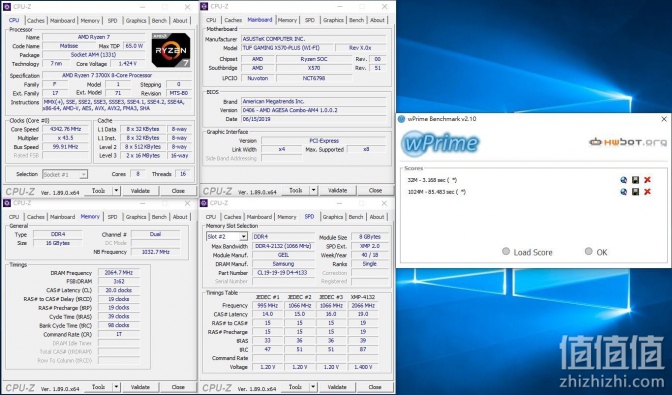Click the Part Number CL19-19-19 D4-4133 field
672x395 pixels.
[x=282, y=272]
